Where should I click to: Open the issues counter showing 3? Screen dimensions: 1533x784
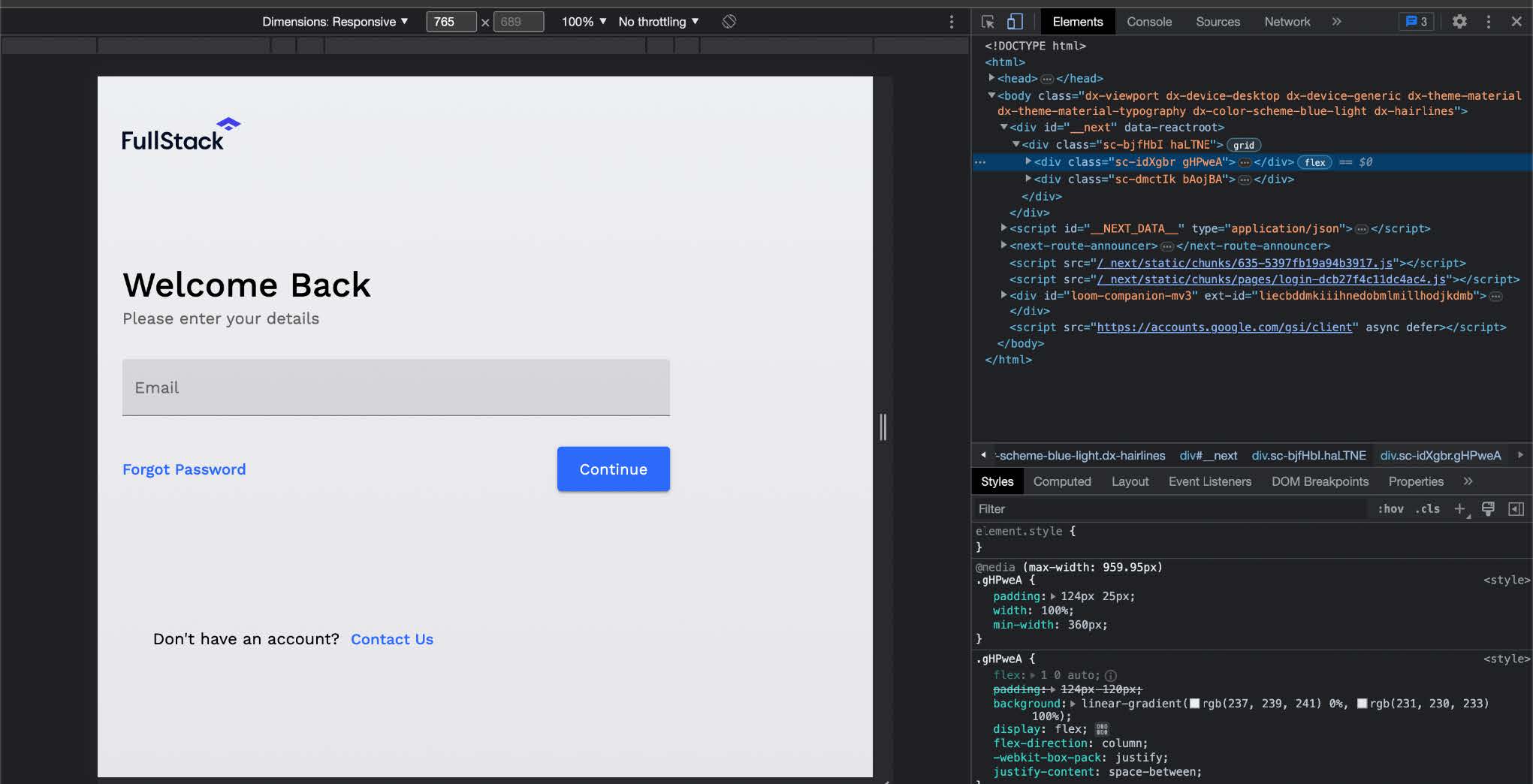click(x=1416, y=22)
